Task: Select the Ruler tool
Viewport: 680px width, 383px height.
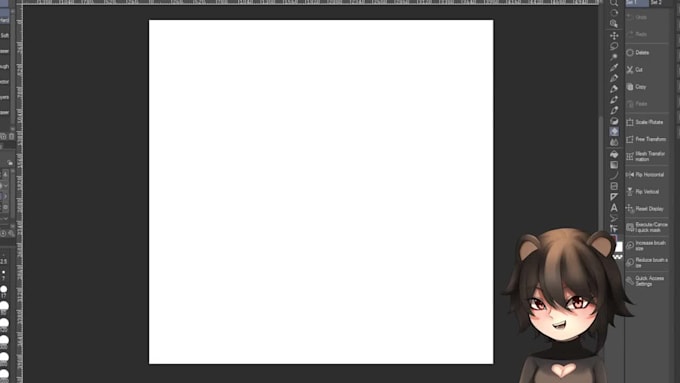Action: coord(614,197)
